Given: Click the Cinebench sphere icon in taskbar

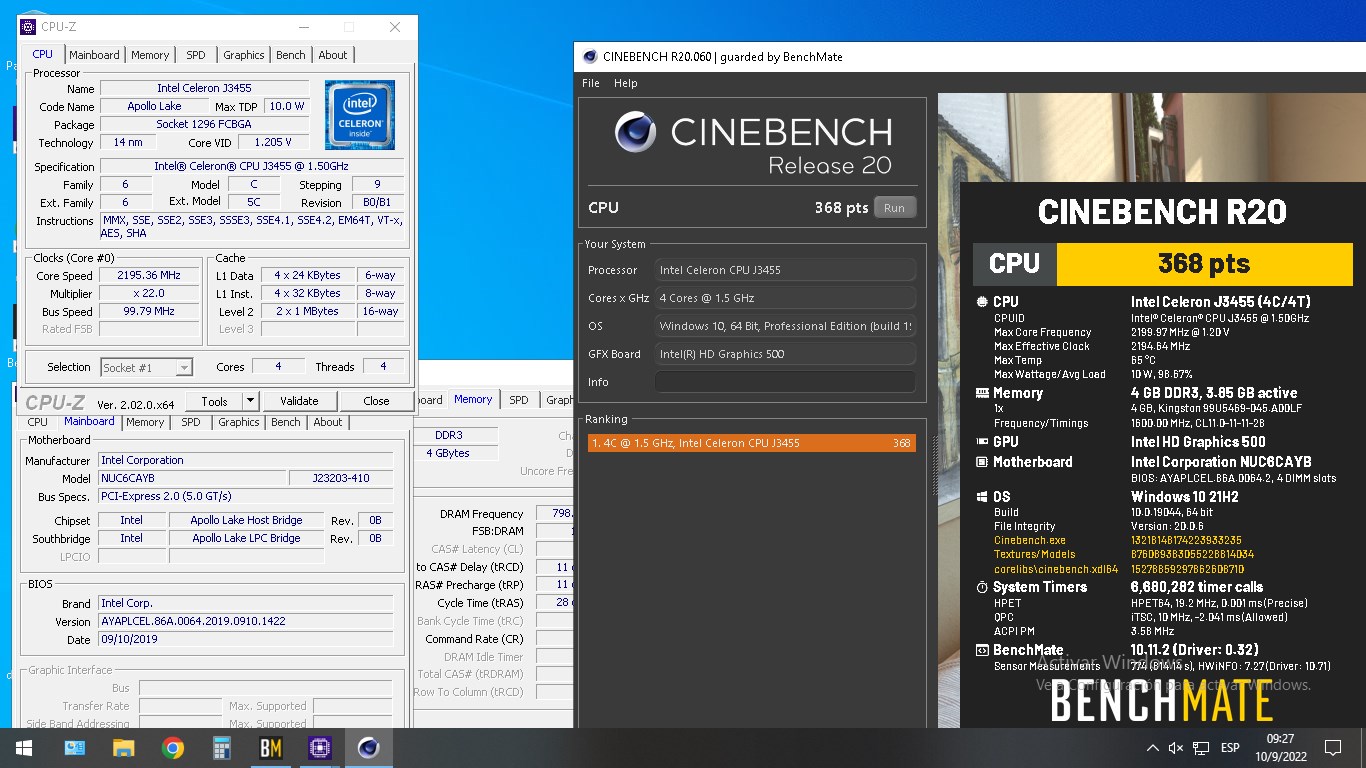Looking at the screenshot, I should pos(369,748).
